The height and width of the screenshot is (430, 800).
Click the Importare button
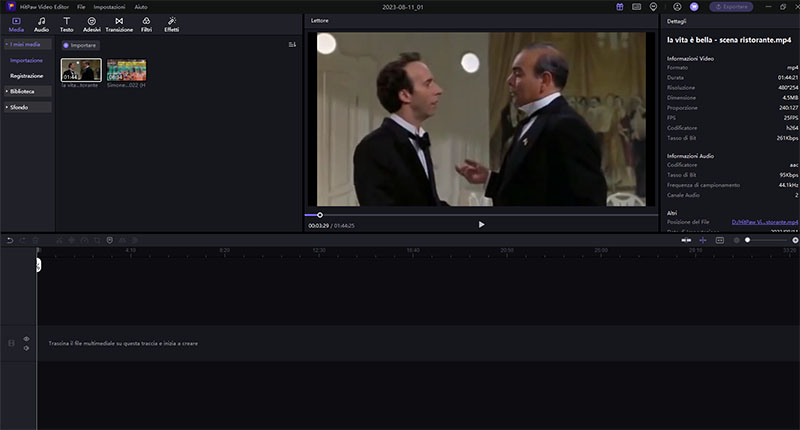(x=80, y=45)
